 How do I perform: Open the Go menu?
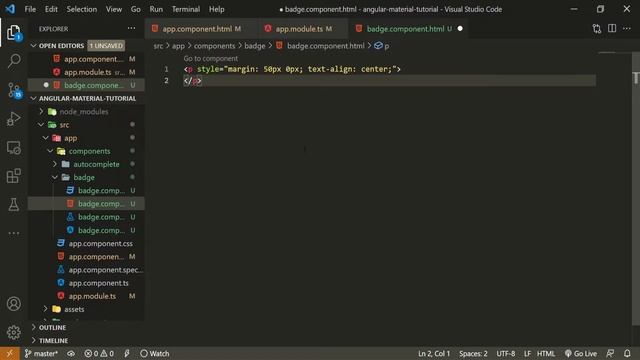pyautogui.click(x=136, y=9)
